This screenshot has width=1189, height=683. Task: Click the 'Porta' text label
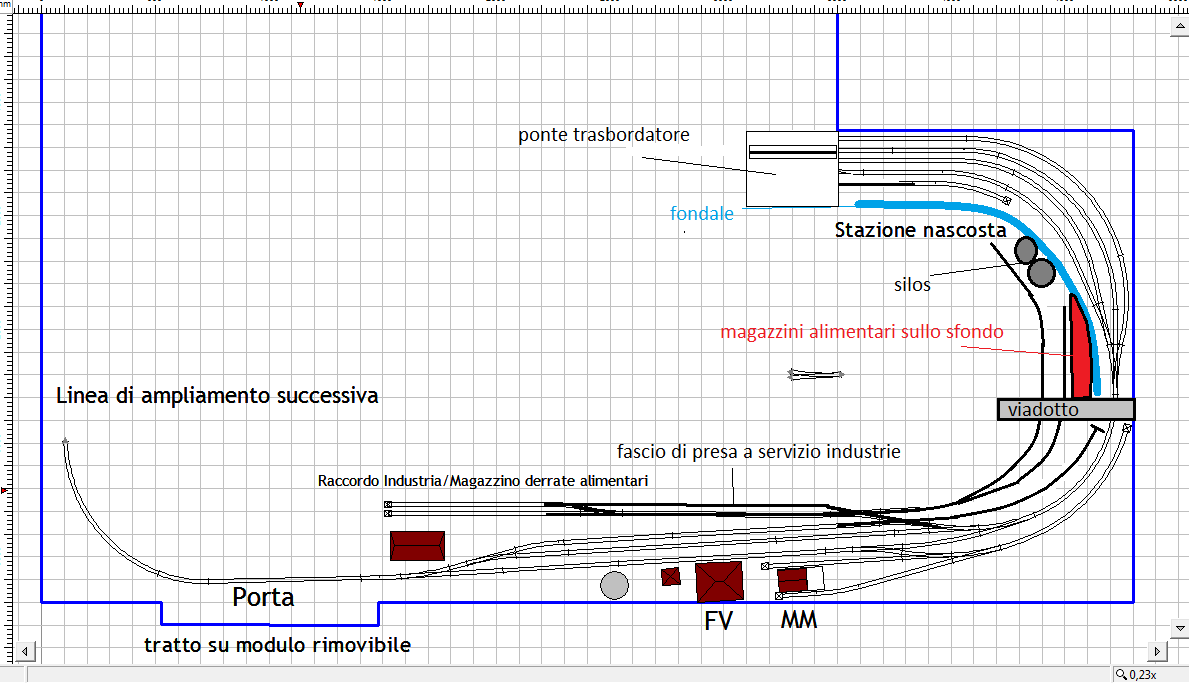(263, 598)
